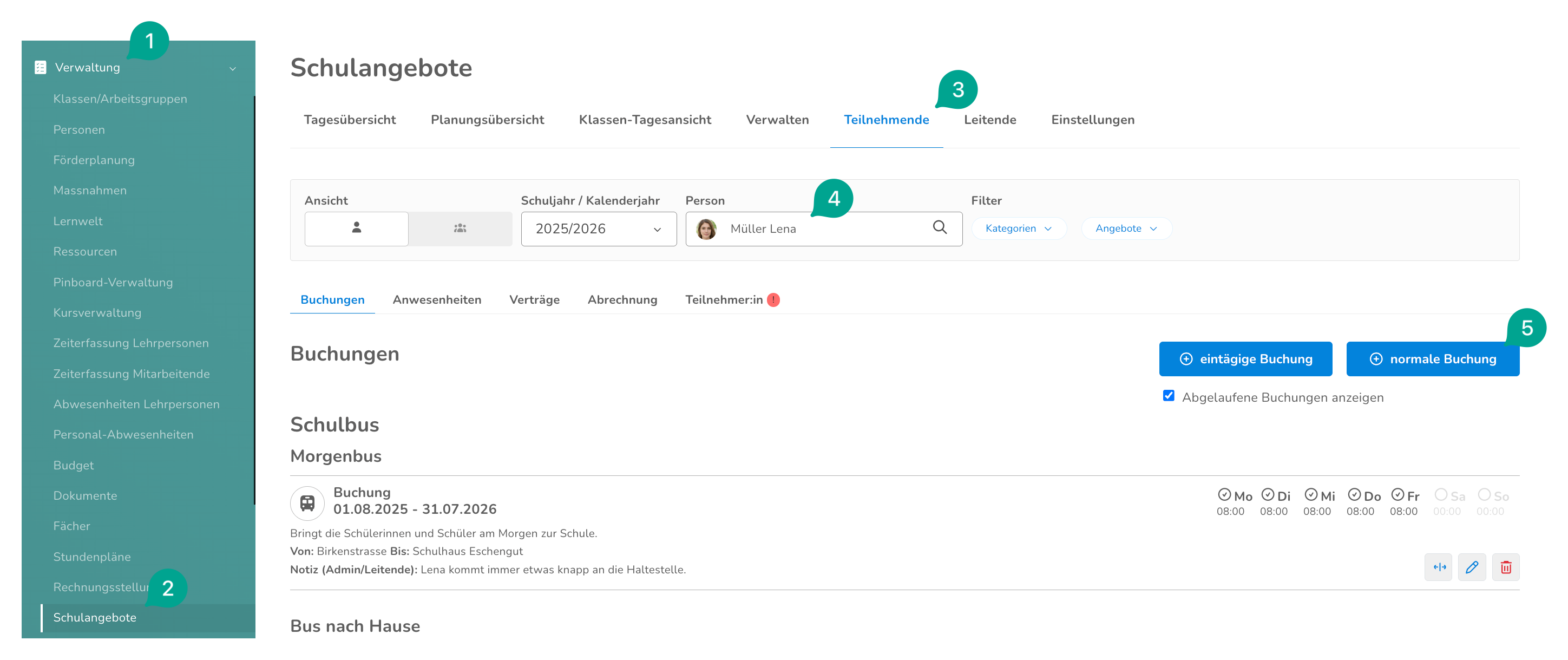The image size is (1568, 660).
Task: Select group view icon
Action: tap(460, 228)
